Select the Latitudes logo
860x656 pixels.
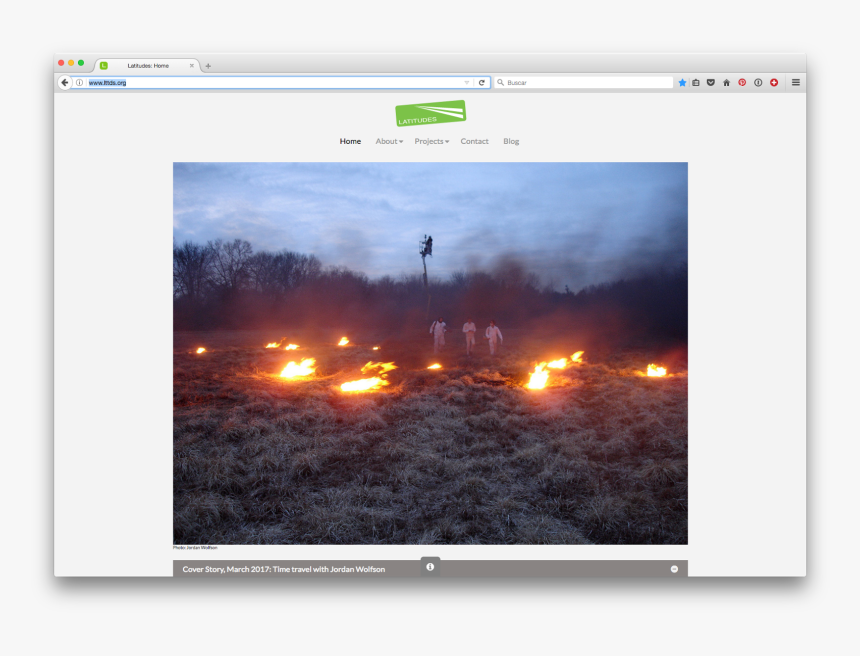point(430,112)
